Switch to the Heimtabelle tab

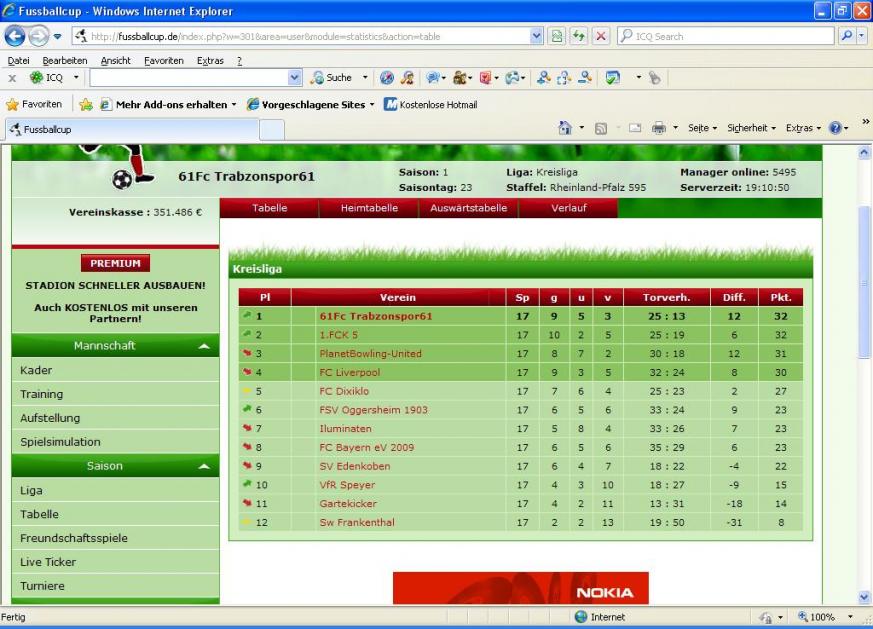click(369, 208)
